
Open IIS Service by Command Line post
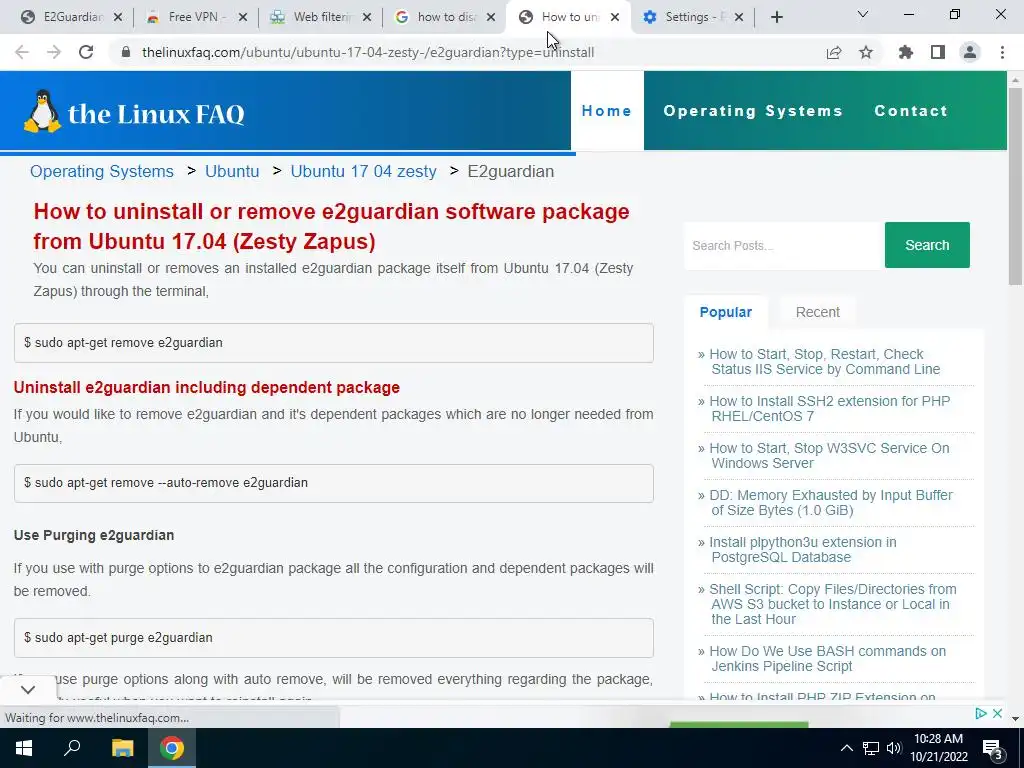[x=825, y=362]
